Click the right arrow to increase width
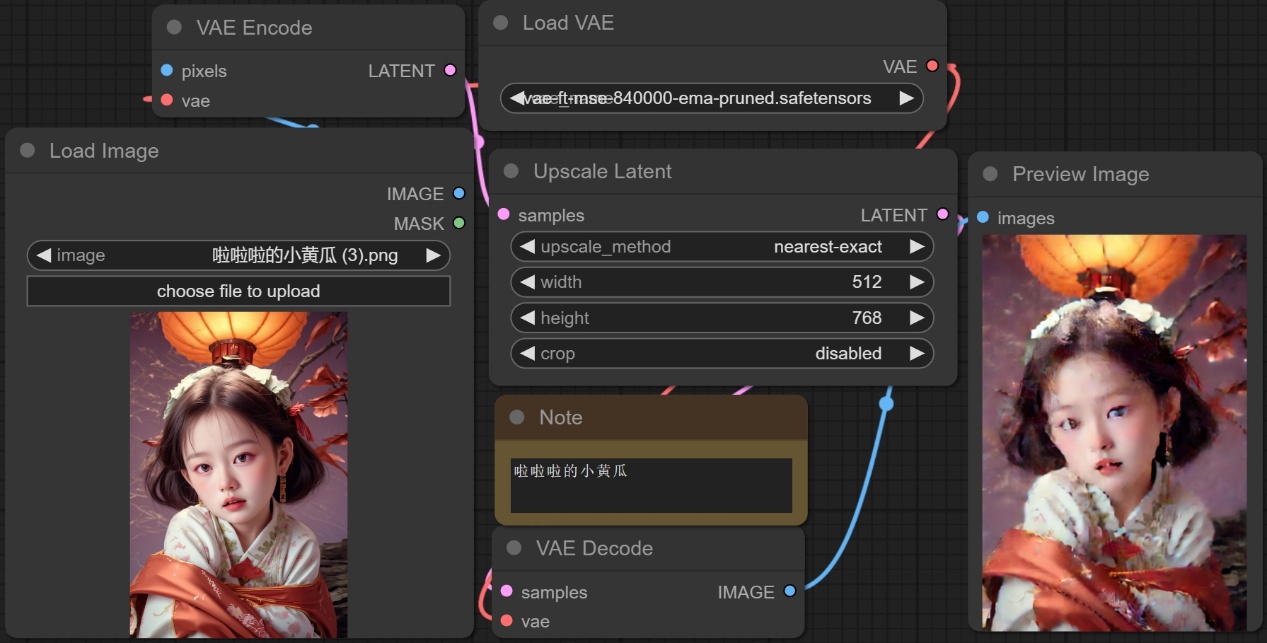Viewport: 1267px width, 643px height. point(916,282)
